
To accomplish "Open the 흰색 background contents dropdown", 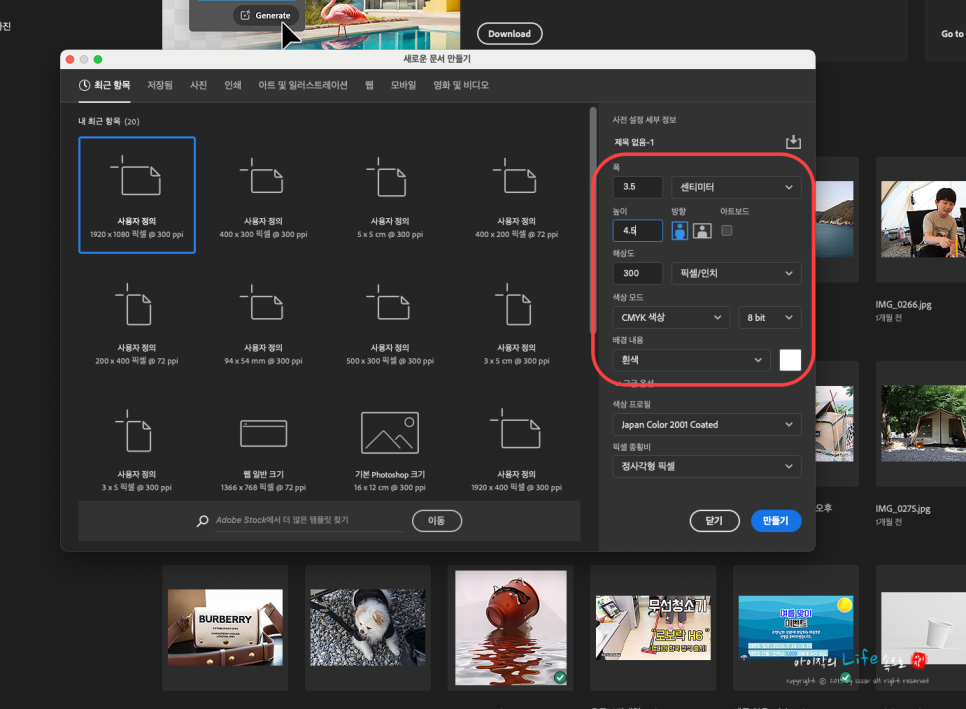I will (691, 360).
